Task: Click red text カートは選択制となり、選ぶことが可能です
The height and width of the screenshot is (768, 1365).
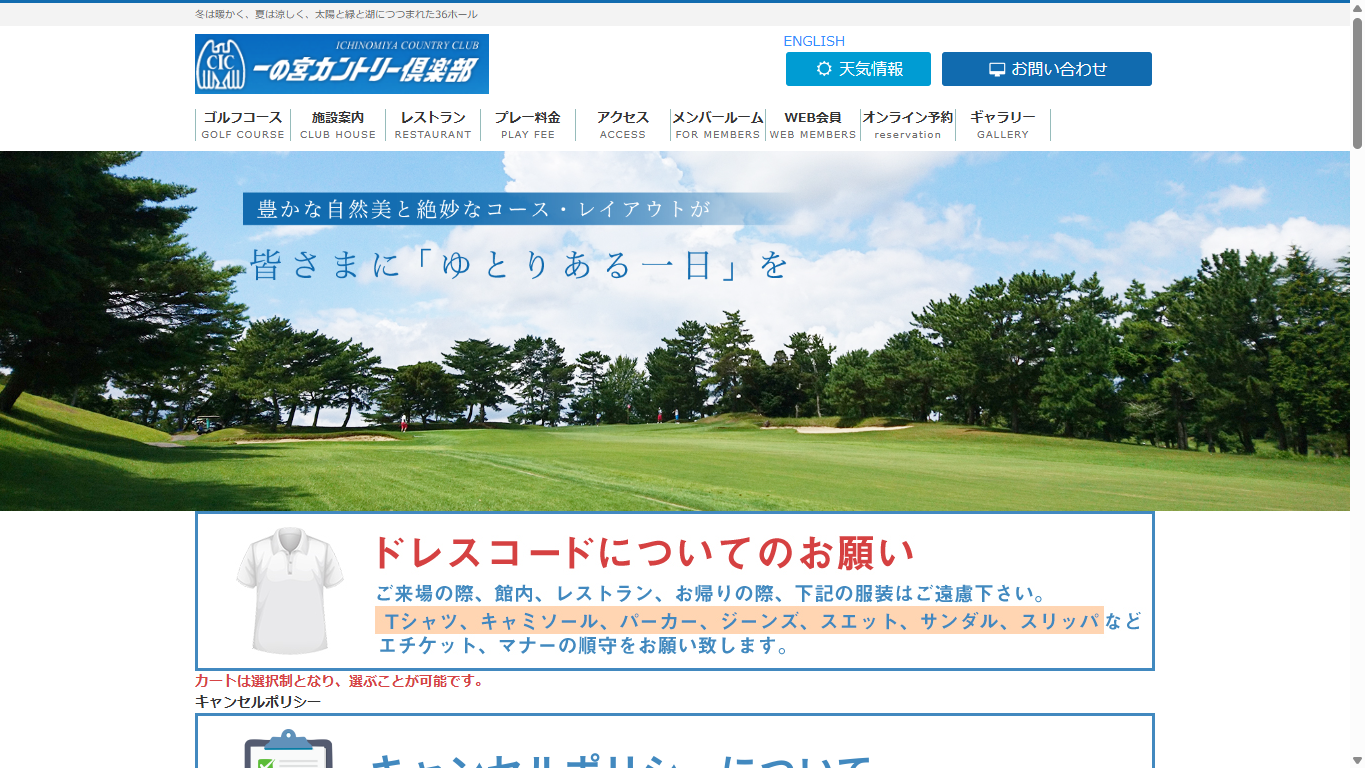Action: point(340,681)
